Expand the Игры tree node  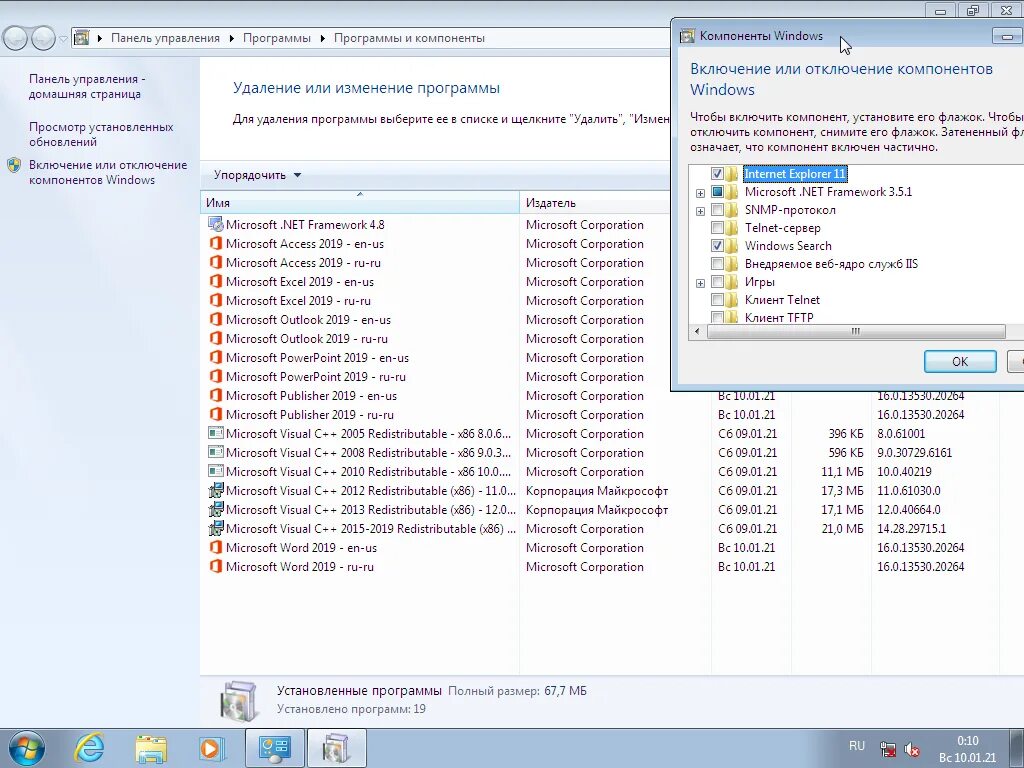pyautogui.click(x=700, y=283)
